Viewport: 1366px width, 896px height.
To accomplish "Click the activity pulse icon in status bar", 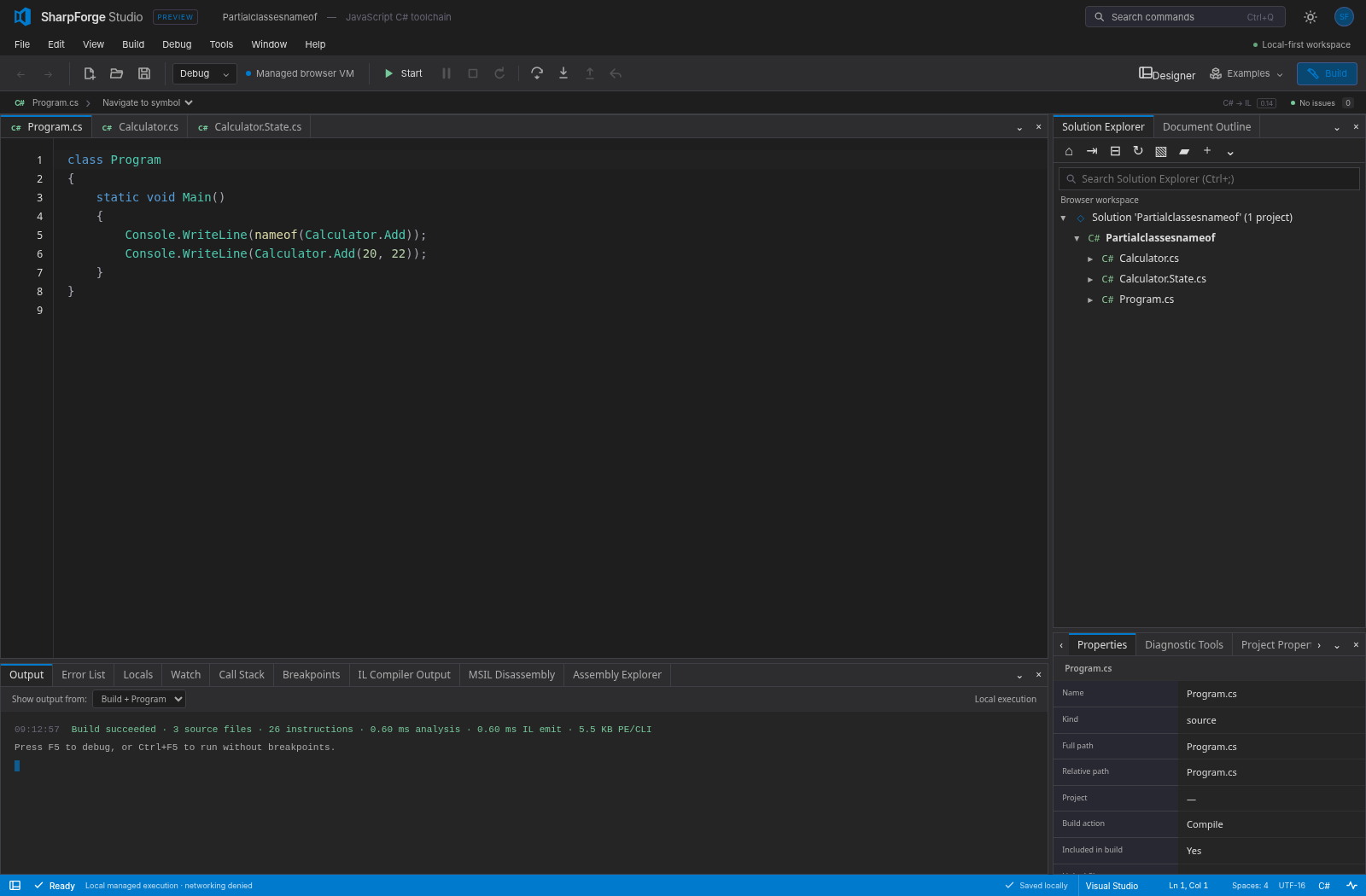I will tap(1352, 886).
